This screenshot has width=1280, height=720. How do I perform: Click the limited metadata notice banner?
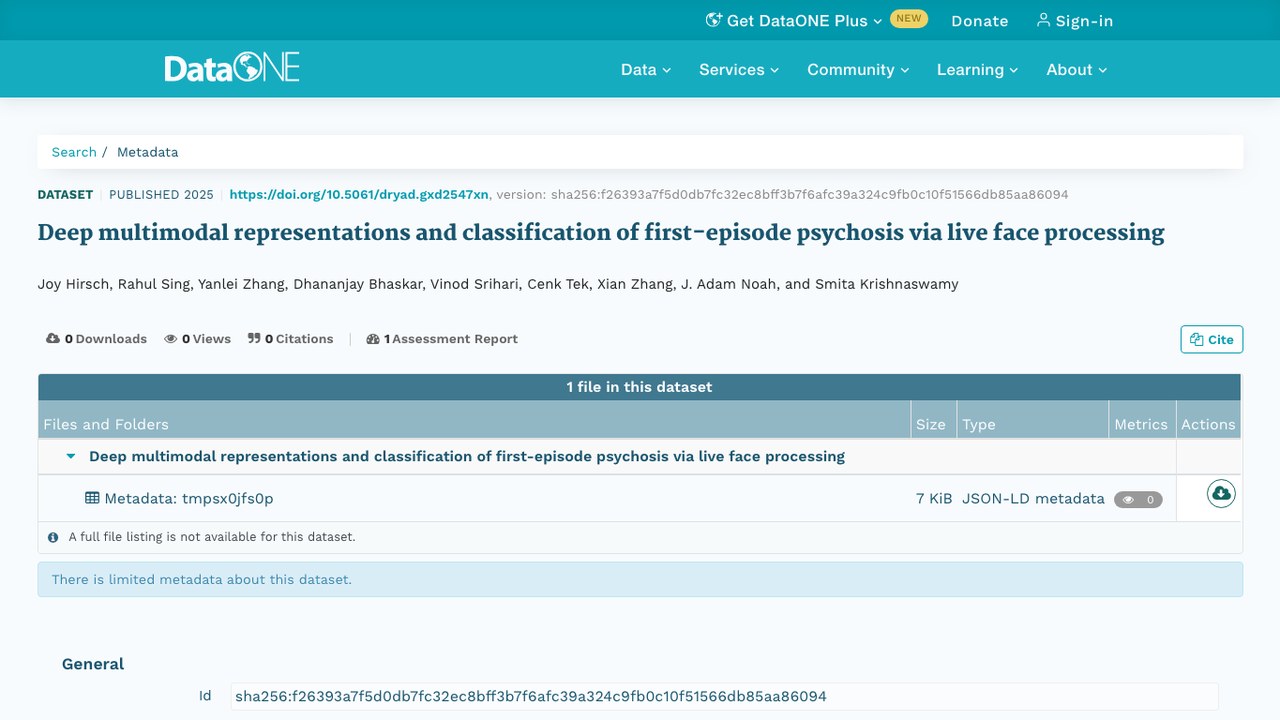click(640, 579)
